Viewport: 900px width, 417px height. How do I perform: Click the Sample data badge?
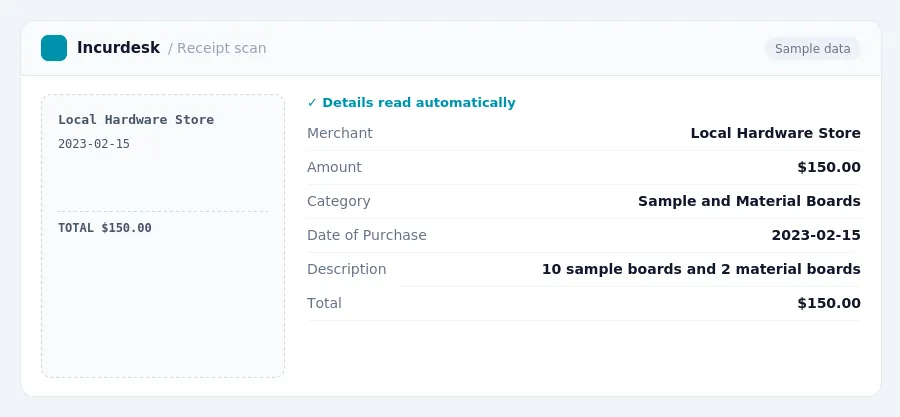[x=812, y=49]
